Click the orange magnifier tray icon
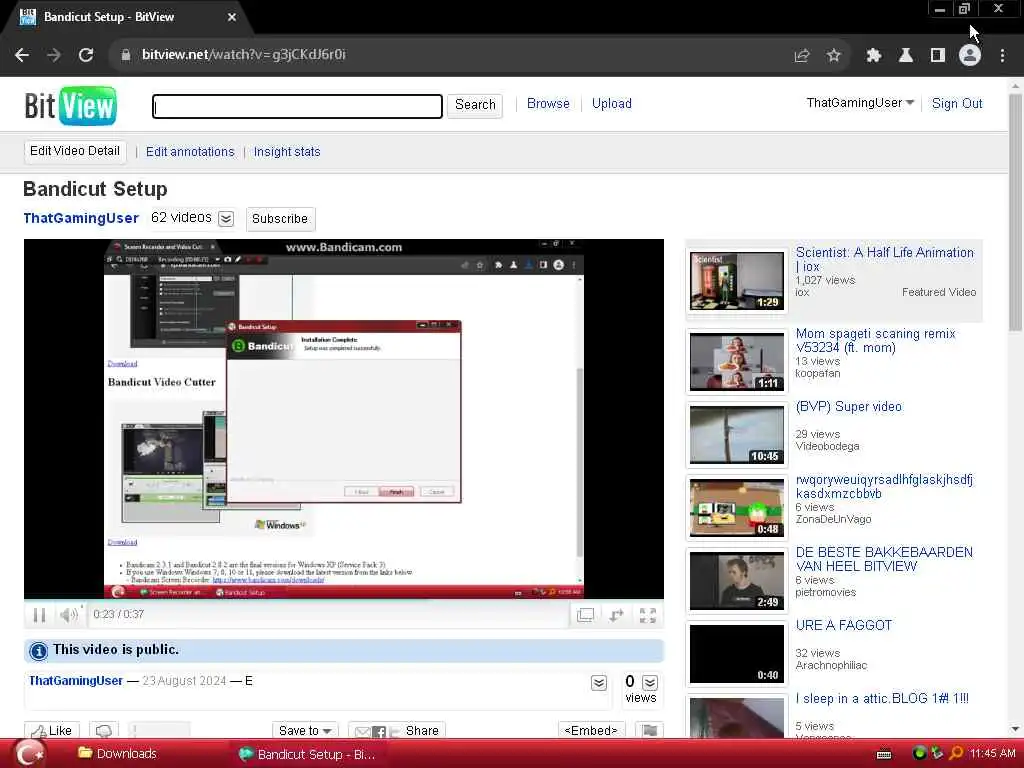Viewport: 1024px width, 768px height. (955, 754)
